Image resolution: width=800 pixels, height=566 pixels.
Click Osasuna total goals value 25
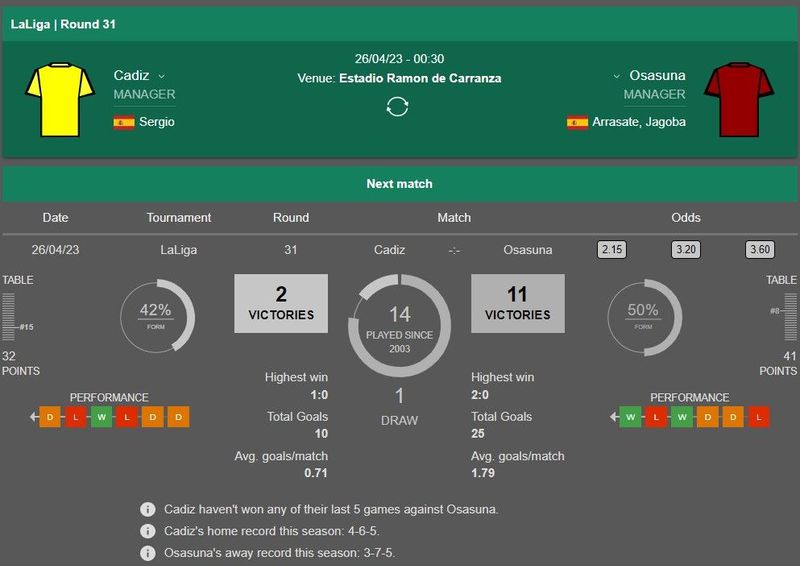[478, 434]
